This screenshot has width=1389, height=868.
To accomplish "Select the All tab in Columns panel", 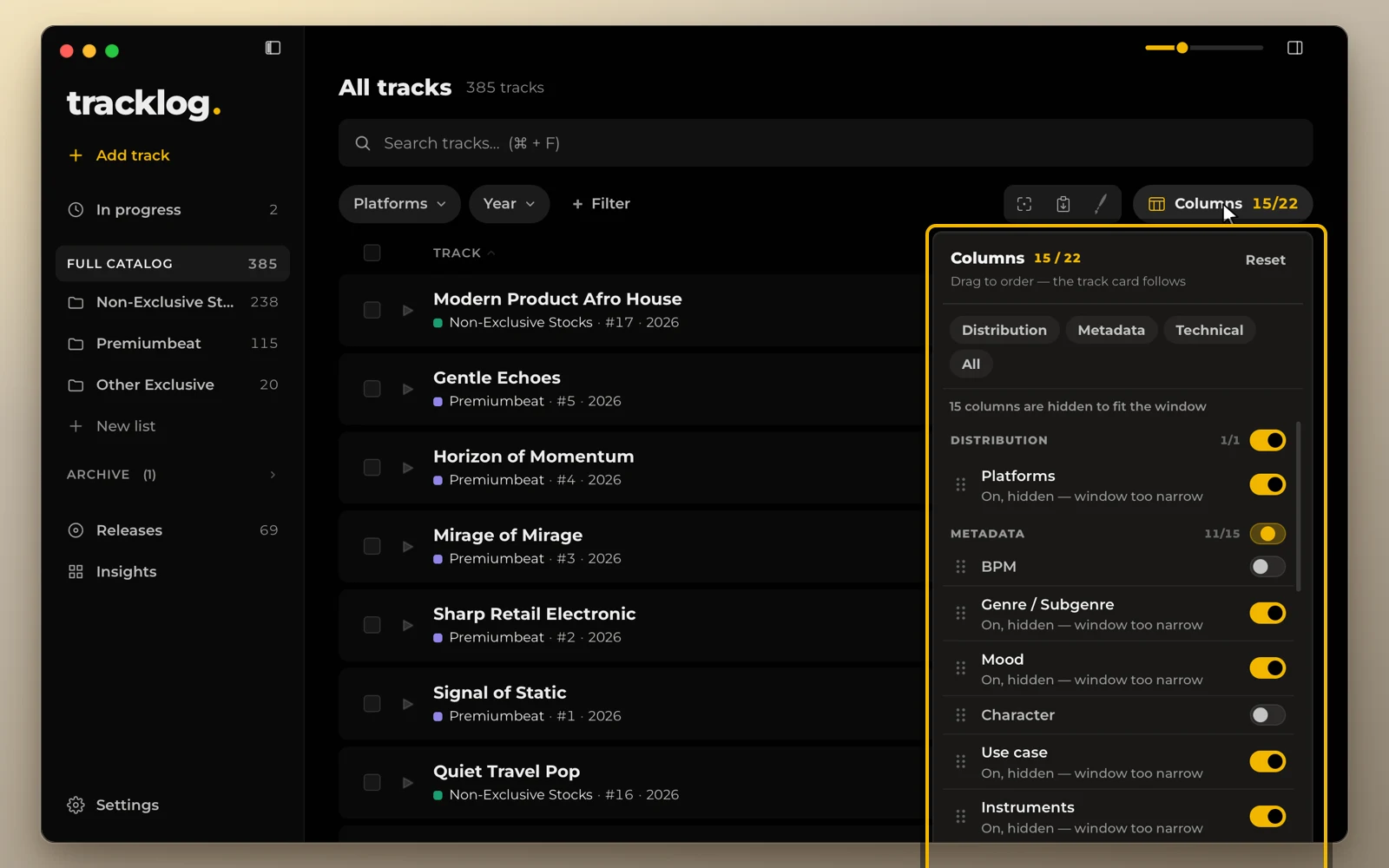I will click(x=971, y=365).
